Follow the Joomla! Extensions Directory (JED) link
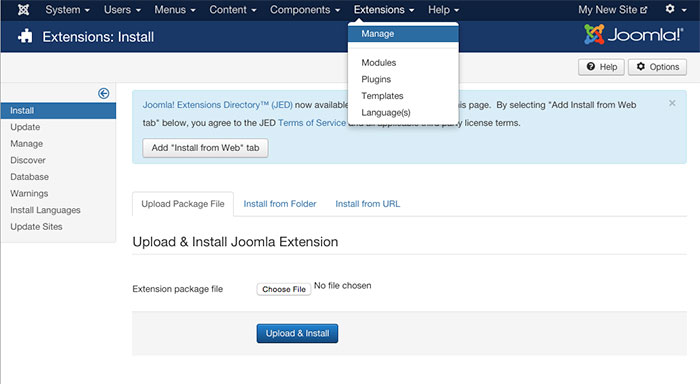Screen dimensions: 700x384 click(x=217, y=105)
